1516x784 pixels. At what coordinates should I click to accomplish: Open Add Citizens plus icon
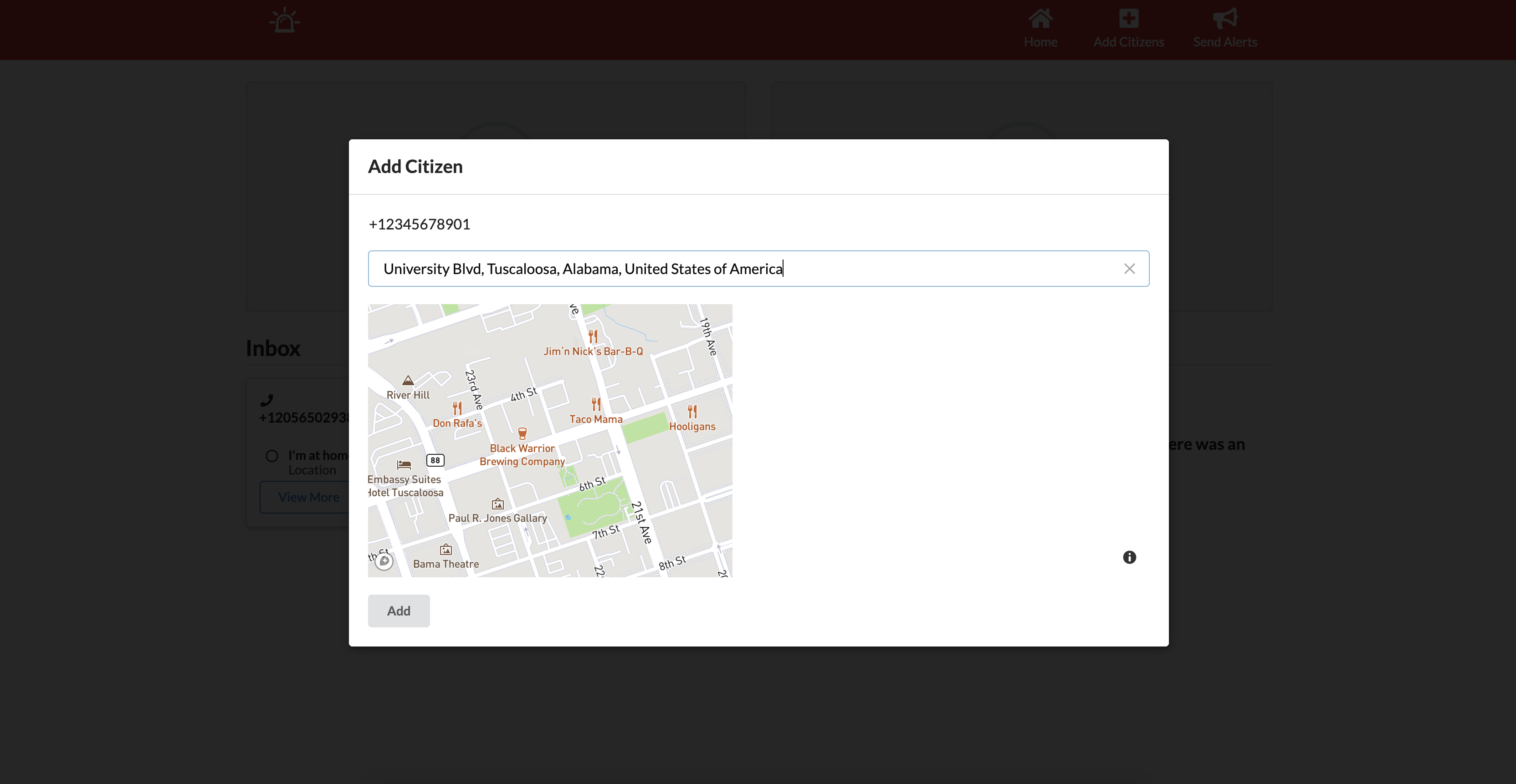point(1128,19)
